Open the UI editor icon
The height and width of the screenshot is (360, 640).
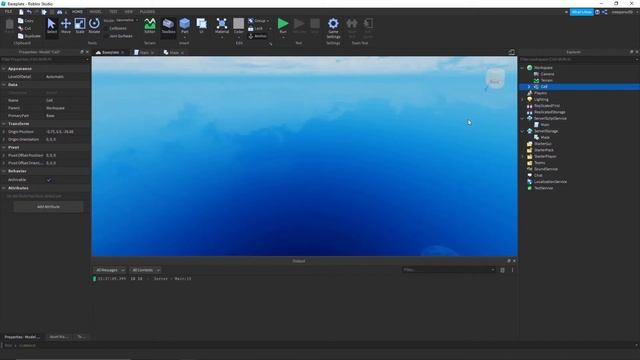[x=202, y=25]
